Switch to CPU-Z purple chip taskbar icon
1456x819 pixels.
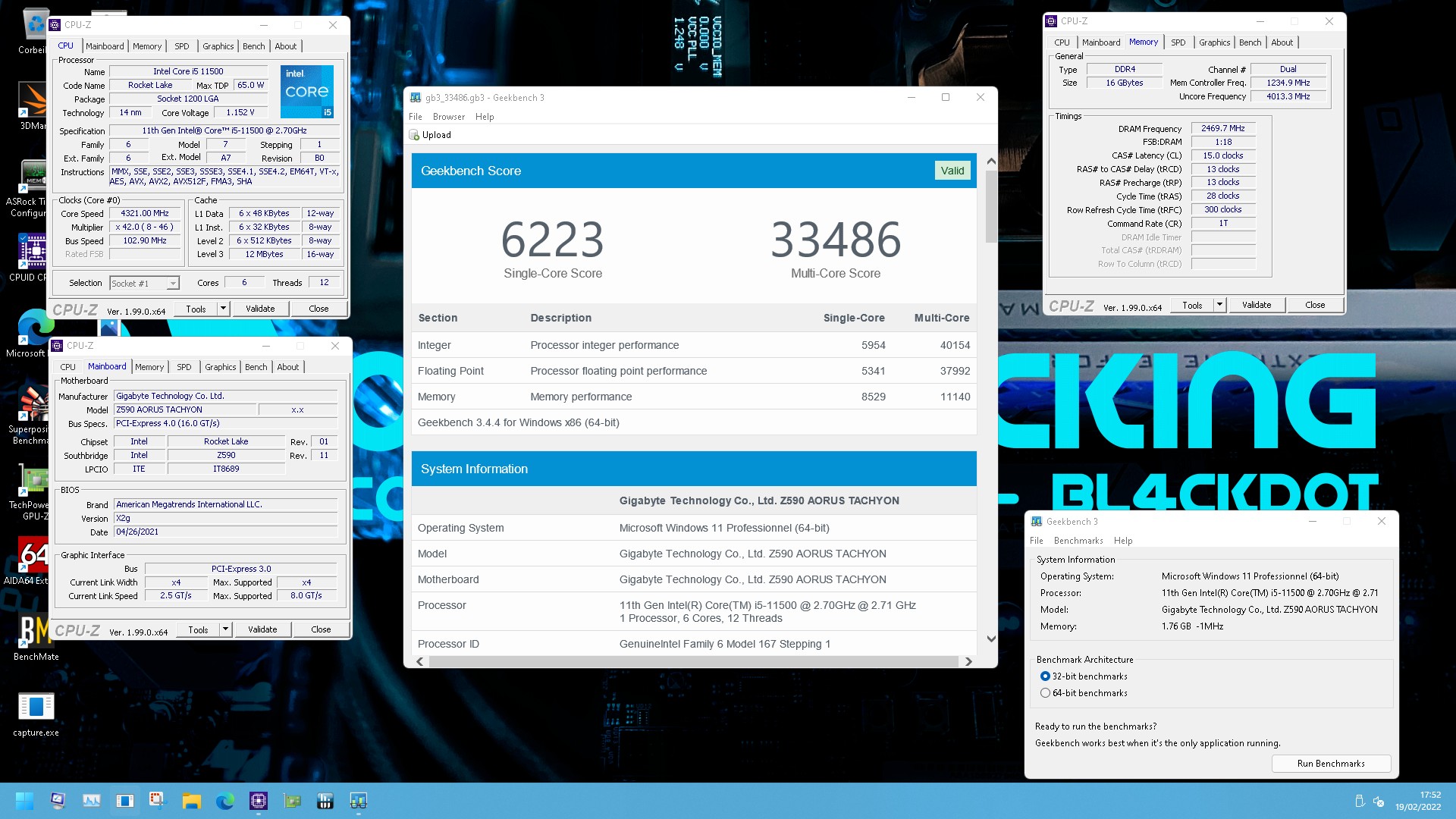pos(259,801)
